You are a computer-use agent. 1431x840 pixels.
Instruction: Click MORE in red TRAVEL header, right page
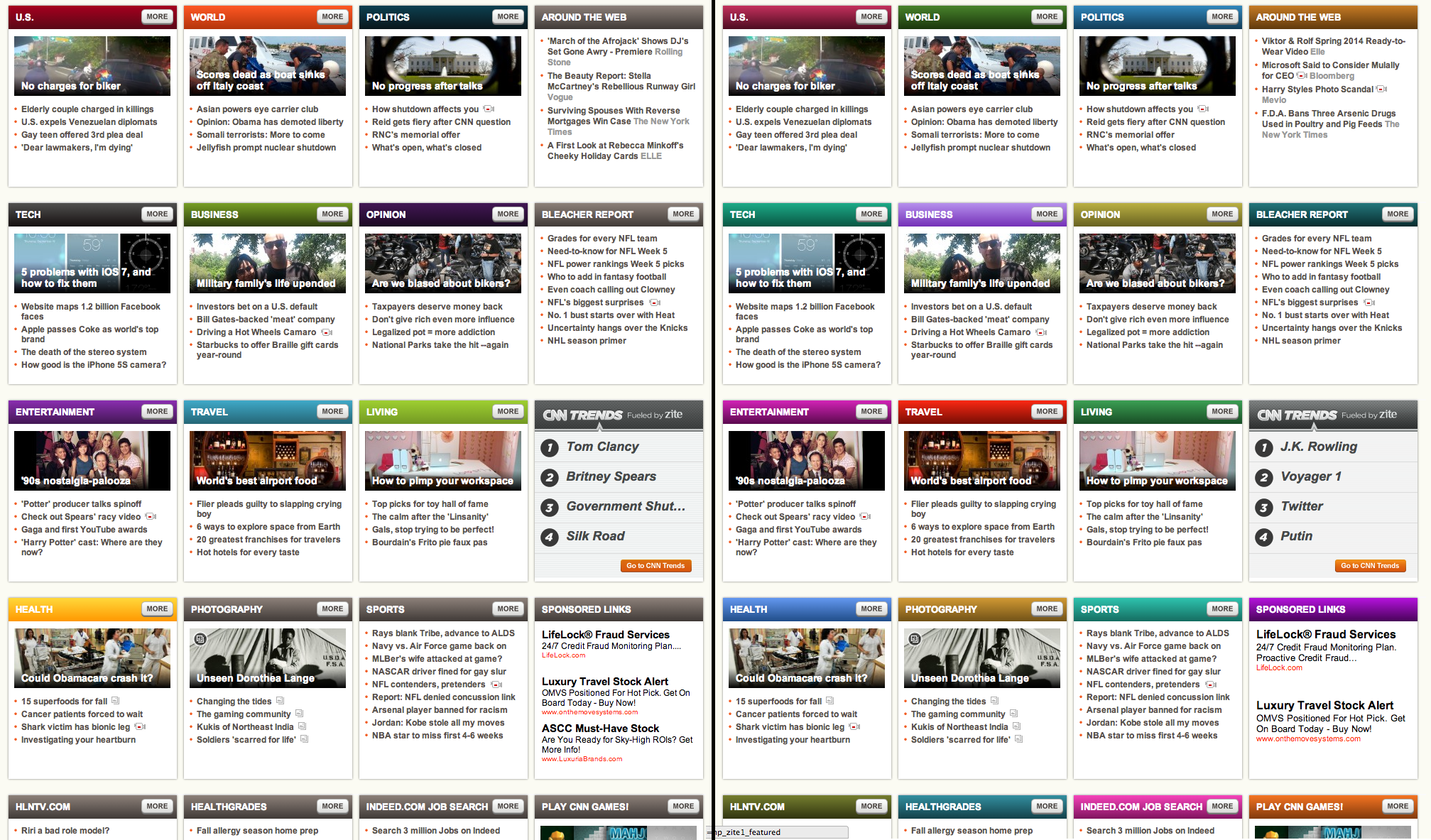point(1047,411)
